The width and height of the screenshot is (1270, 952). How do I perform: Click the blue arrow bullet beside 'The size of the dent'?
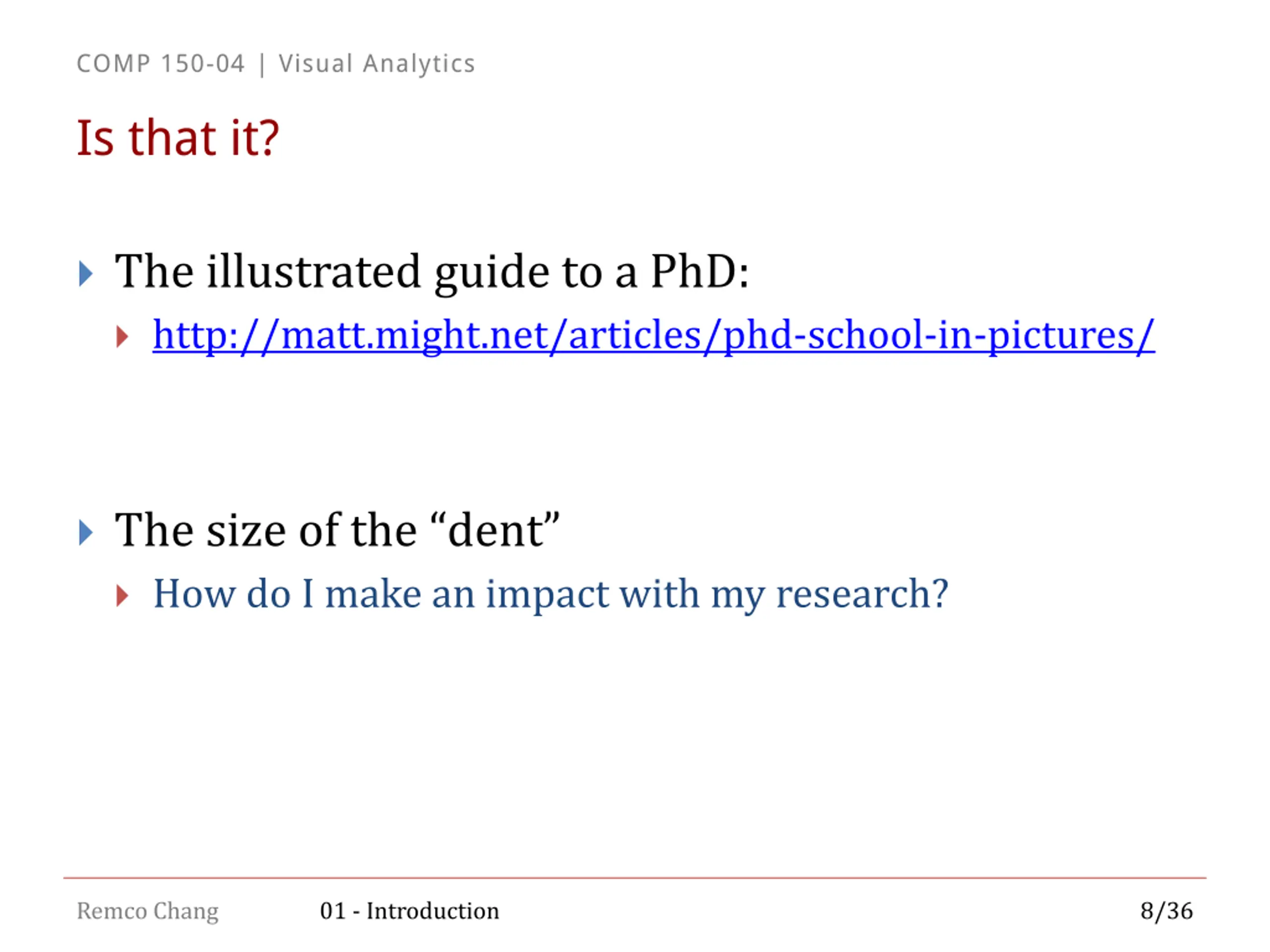click(85, 533)
